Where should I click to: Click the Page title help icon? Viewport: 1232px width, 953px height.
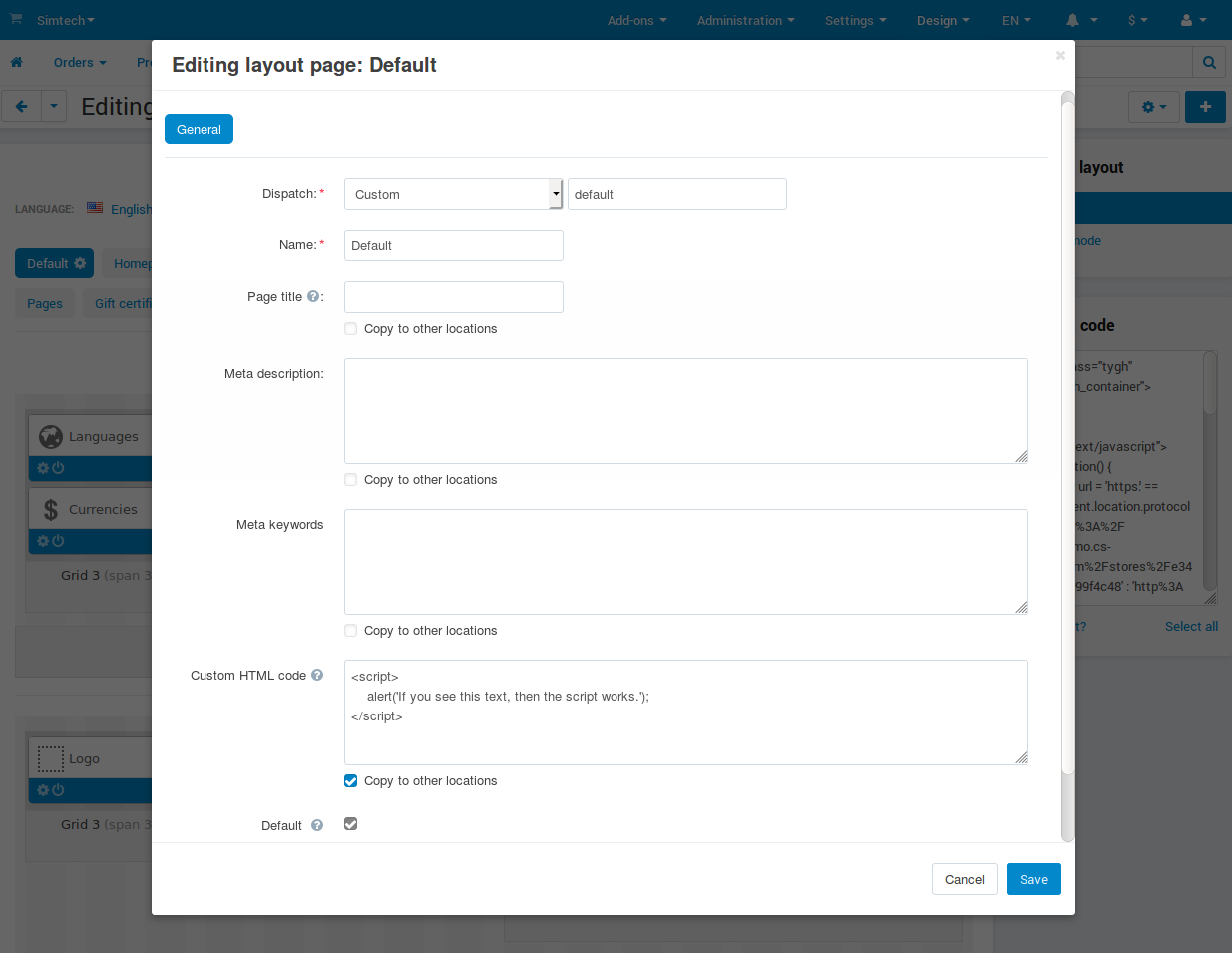pos(313,296)
